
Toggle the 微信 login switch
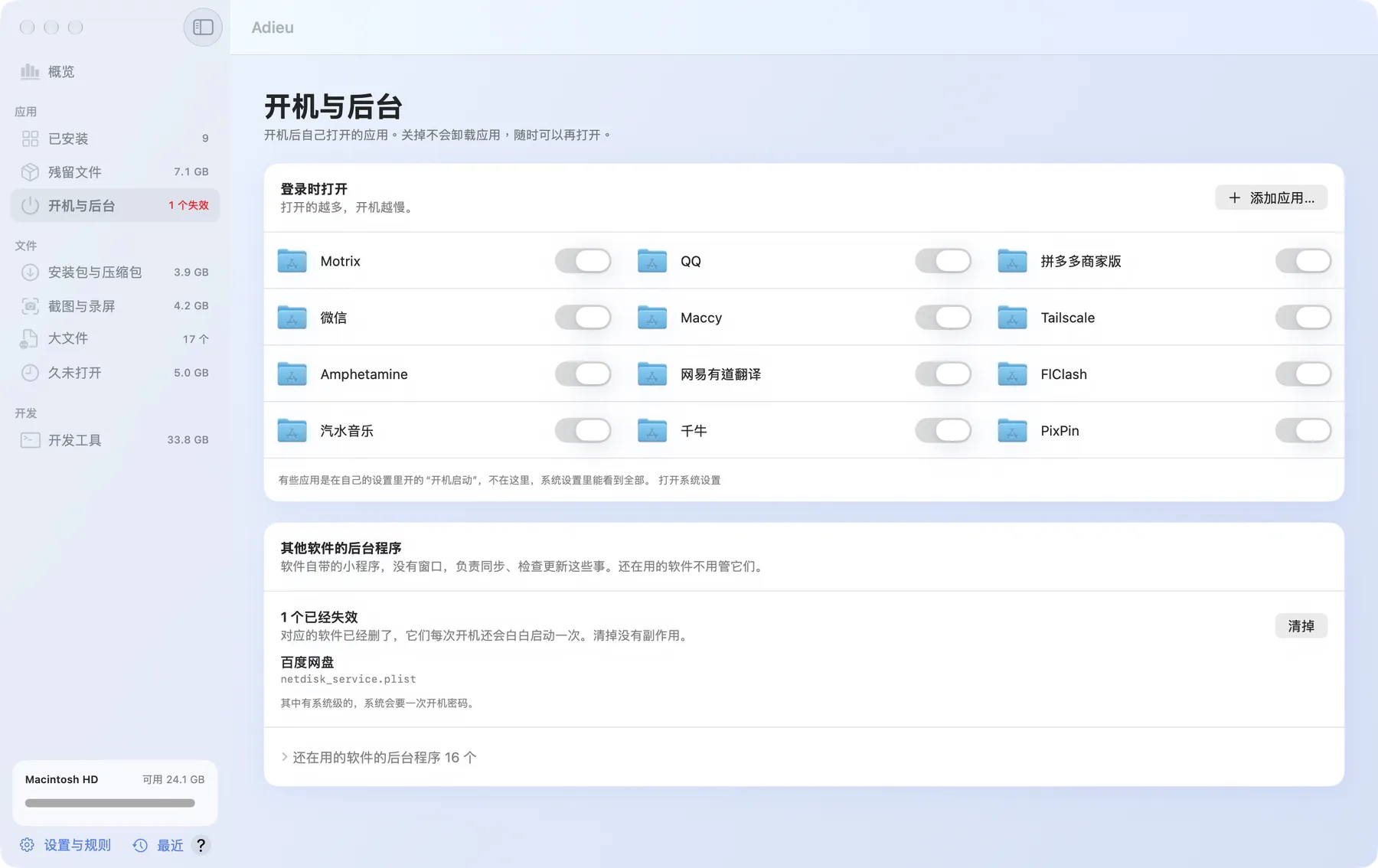click(x=583, y=318)
